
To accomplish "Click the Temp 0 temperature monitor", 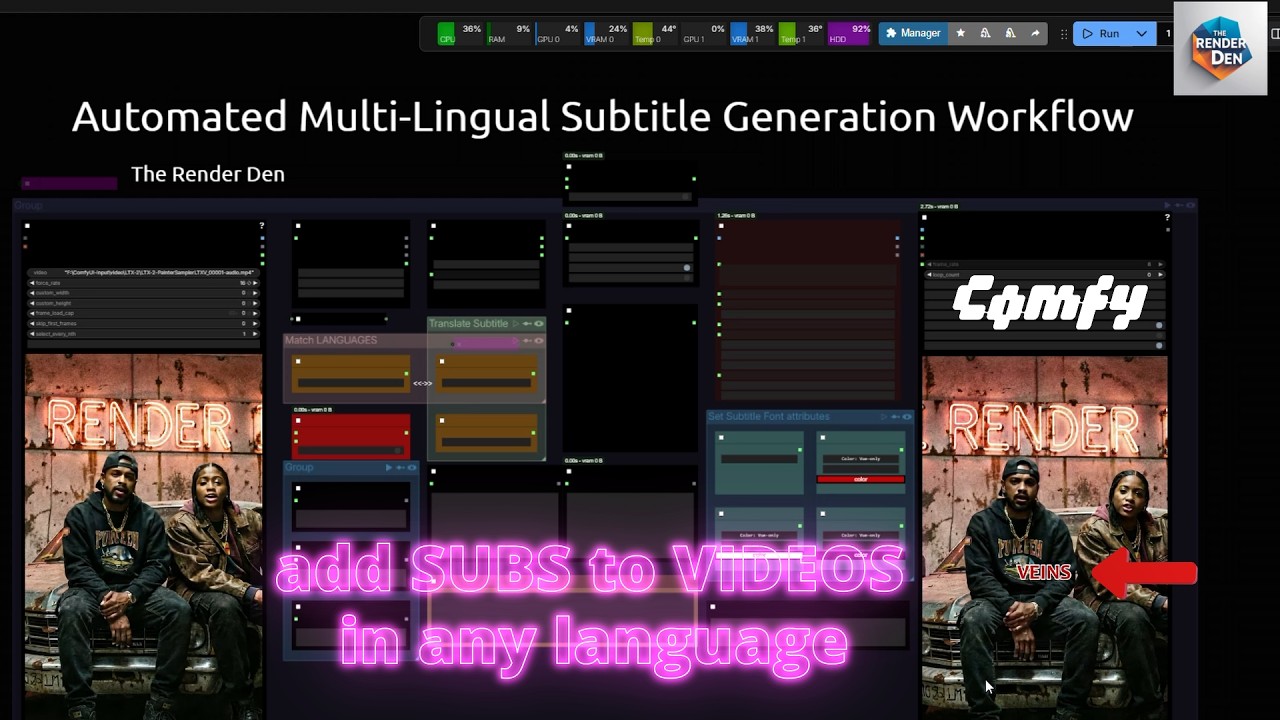I will coord(655,34).
